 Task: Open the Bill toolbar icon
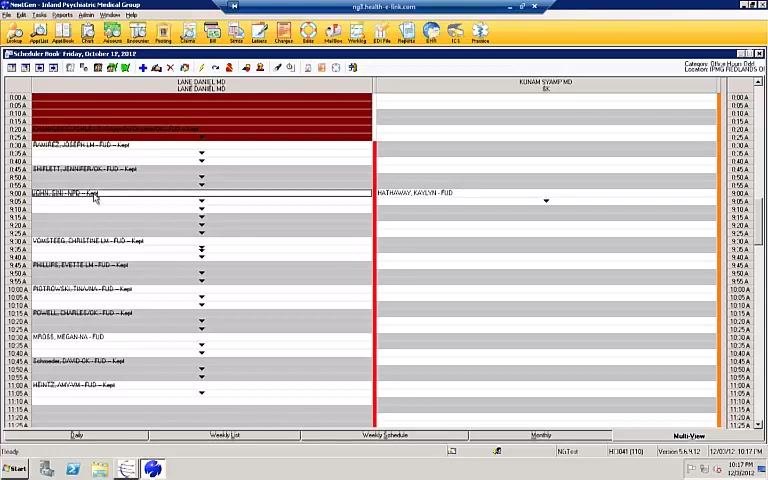(x=213, y=33)
